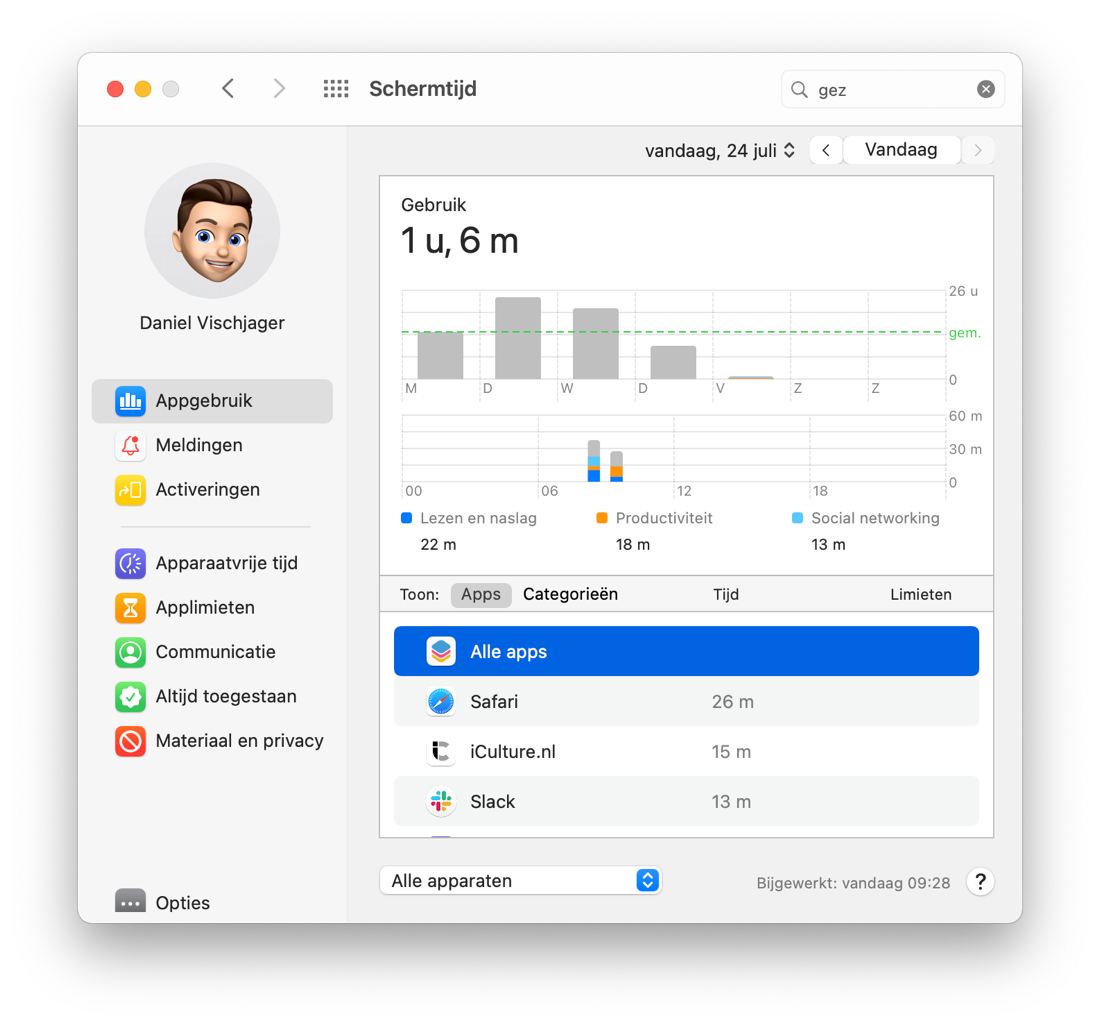Open the Apparaatvrije tijd icon
Image resolution: width=1100 pixels, height=1025 pixels.
click(130, 563)
